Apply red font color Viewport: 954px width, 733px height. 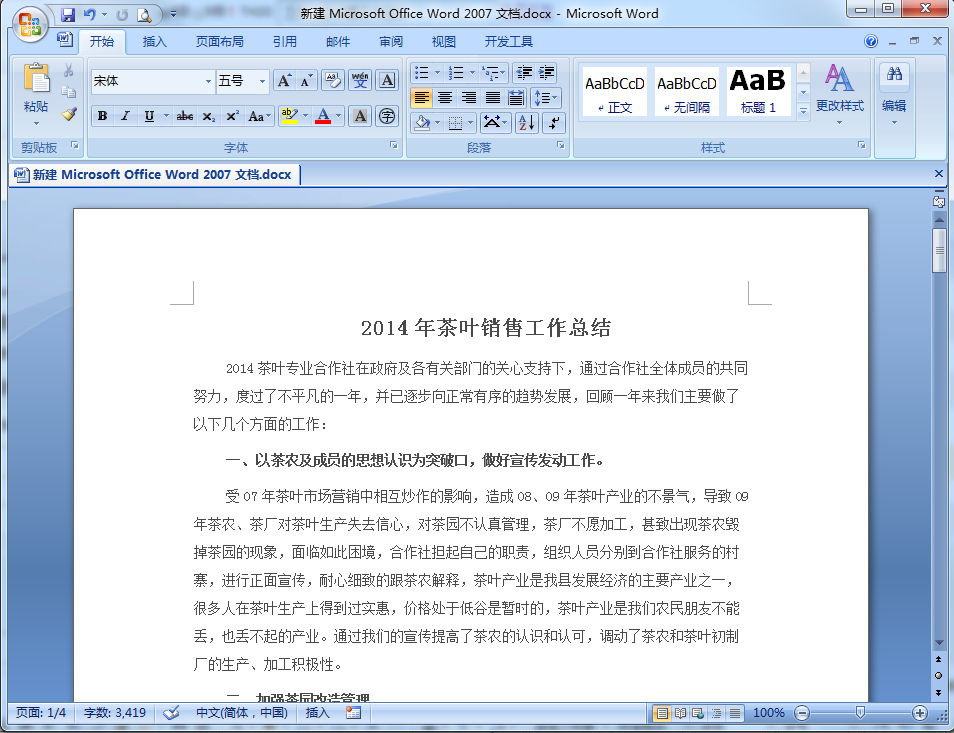[x=323, y=116]
